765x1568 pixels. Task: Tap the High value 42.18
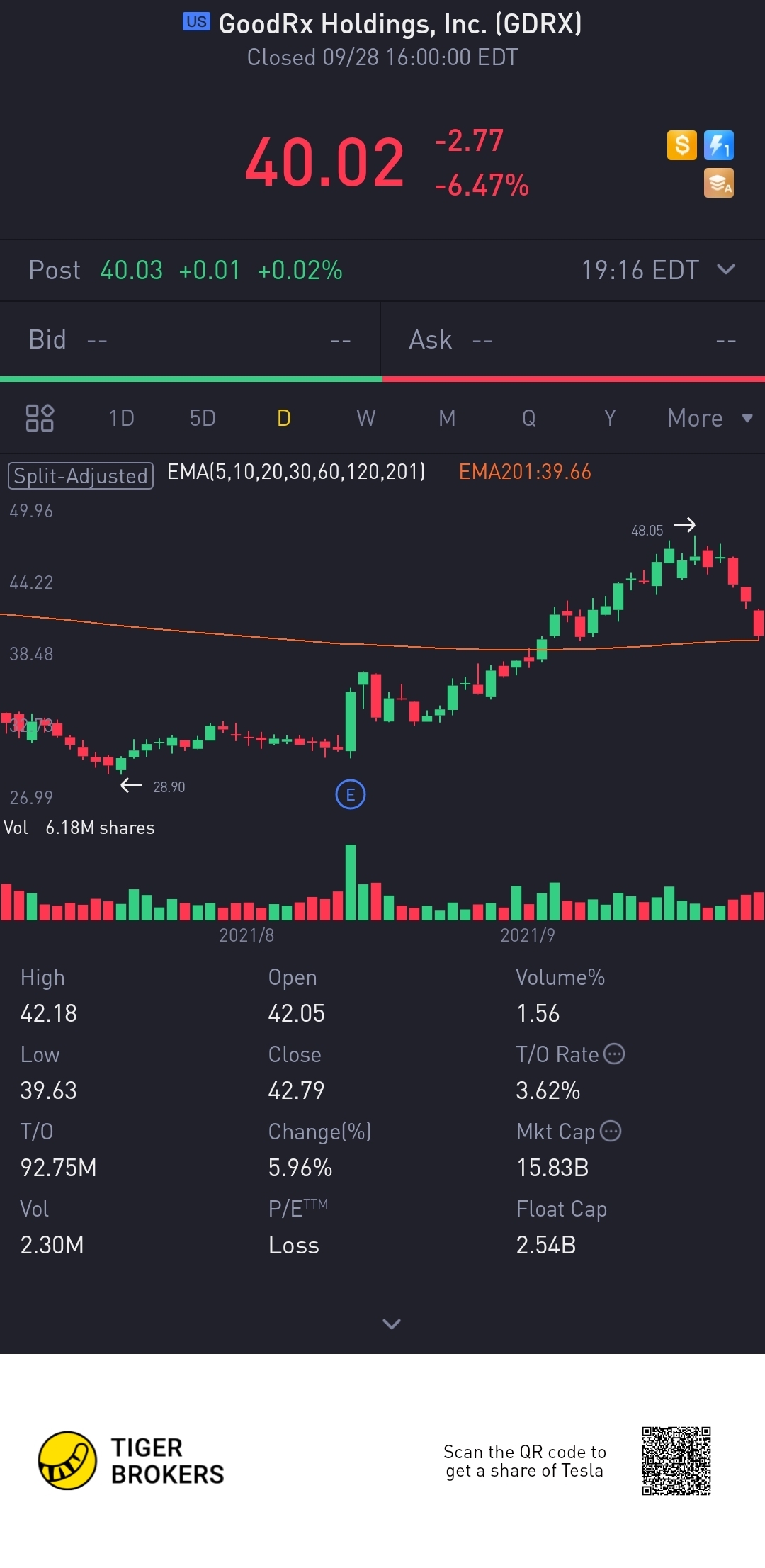tap(49, 1013)
